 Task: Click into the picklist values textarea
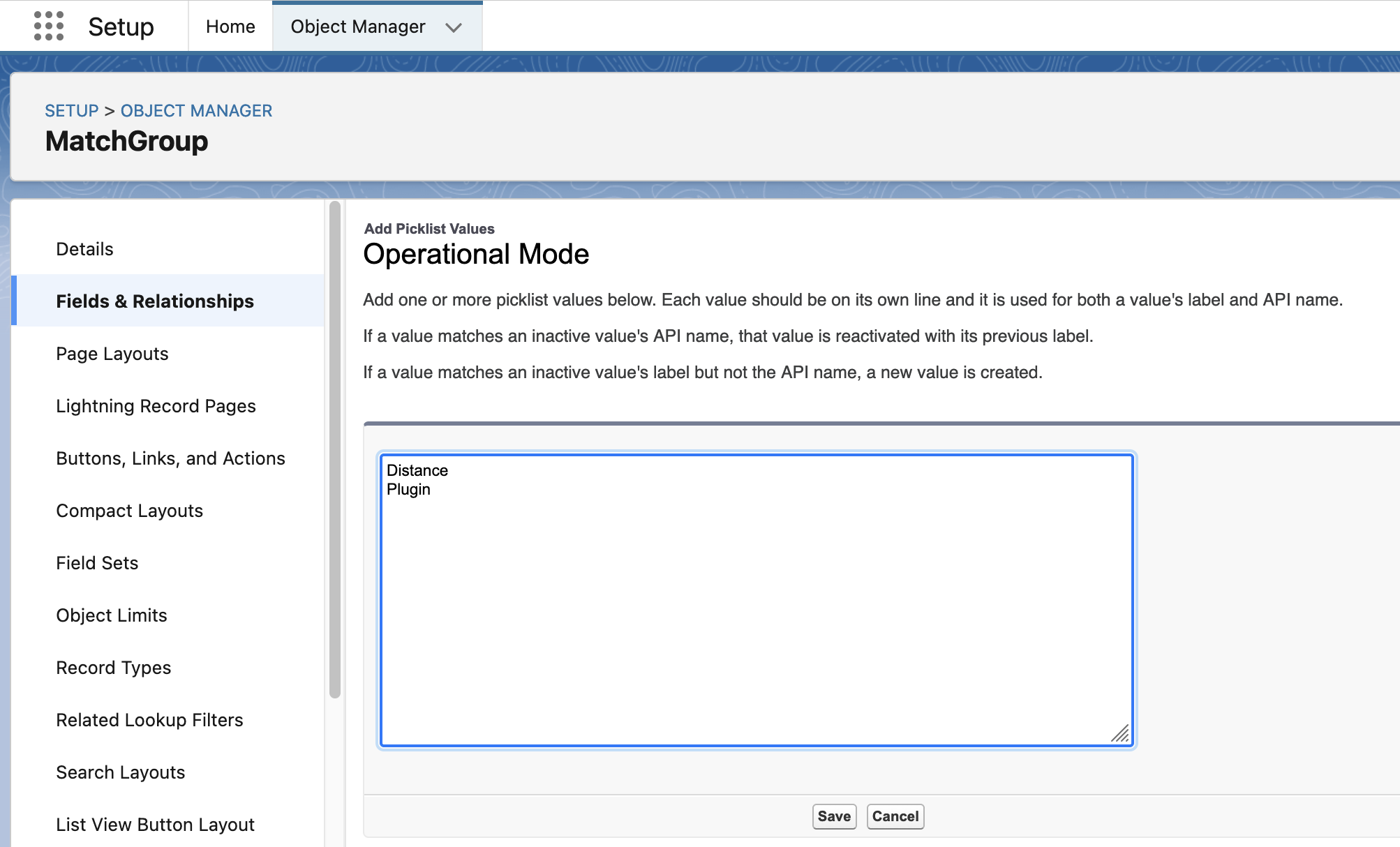(x=757, y=600)
